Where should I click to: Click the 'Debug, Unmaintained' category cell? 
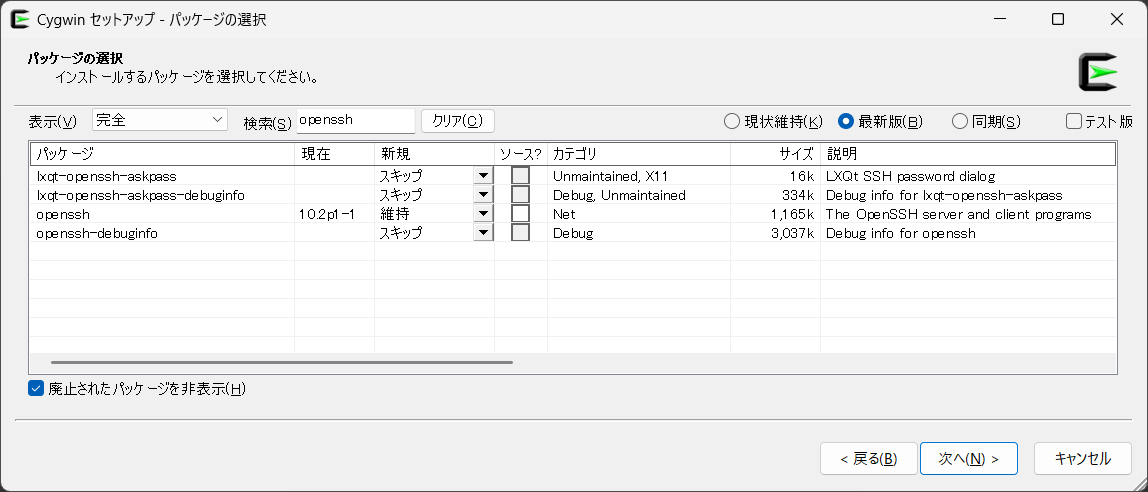pos(619,195)
